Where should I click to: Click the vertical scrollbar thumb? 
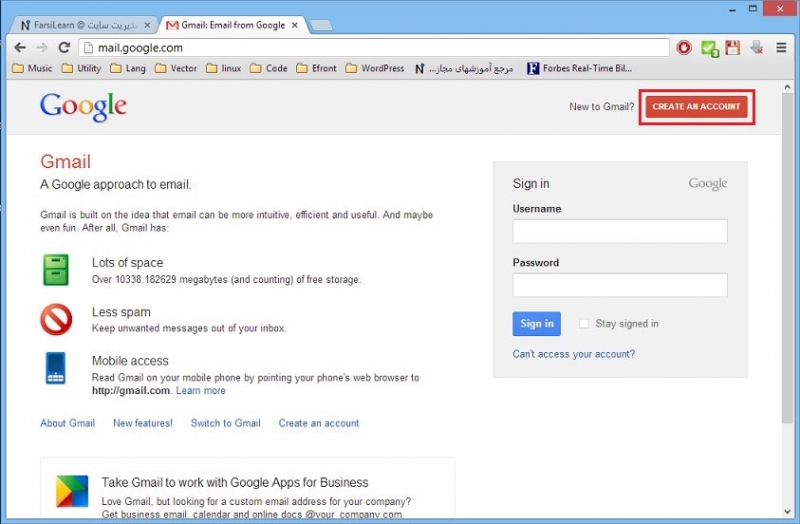(x=787, y=258)
